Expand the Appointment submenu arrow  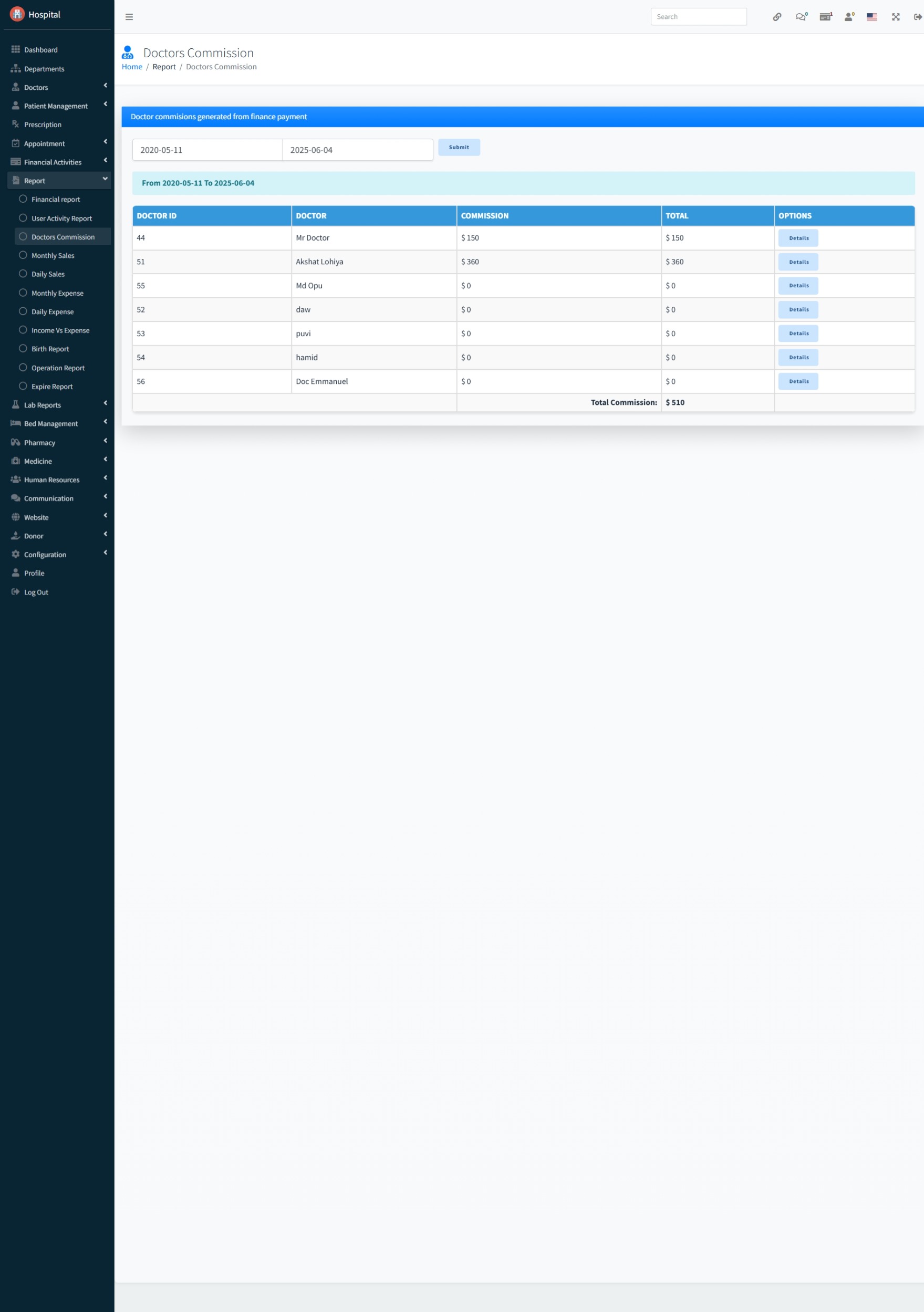pos(105,141)
